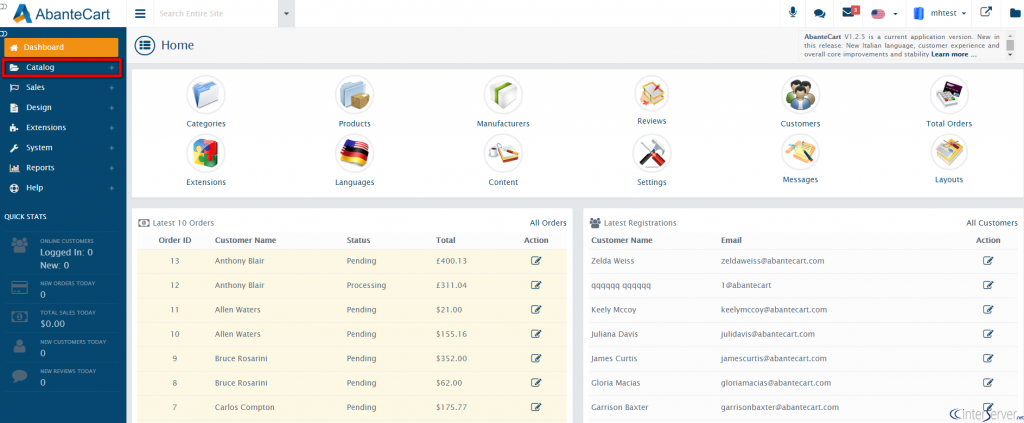The height and width of the screenshot is (423, 1024).
Task: Click the Learn more link
Action: click(x=953, y=55)
